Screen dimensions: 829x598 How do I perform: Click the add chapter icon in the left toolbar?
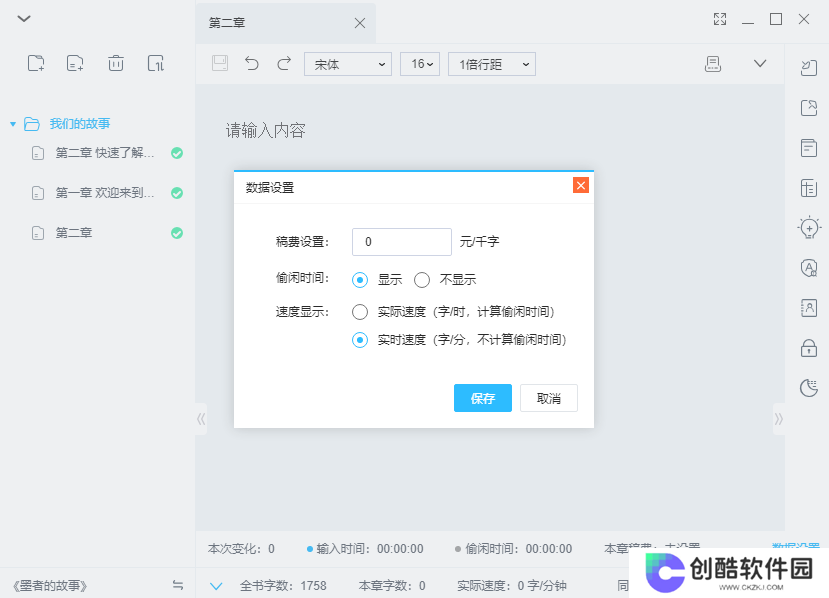75,63
